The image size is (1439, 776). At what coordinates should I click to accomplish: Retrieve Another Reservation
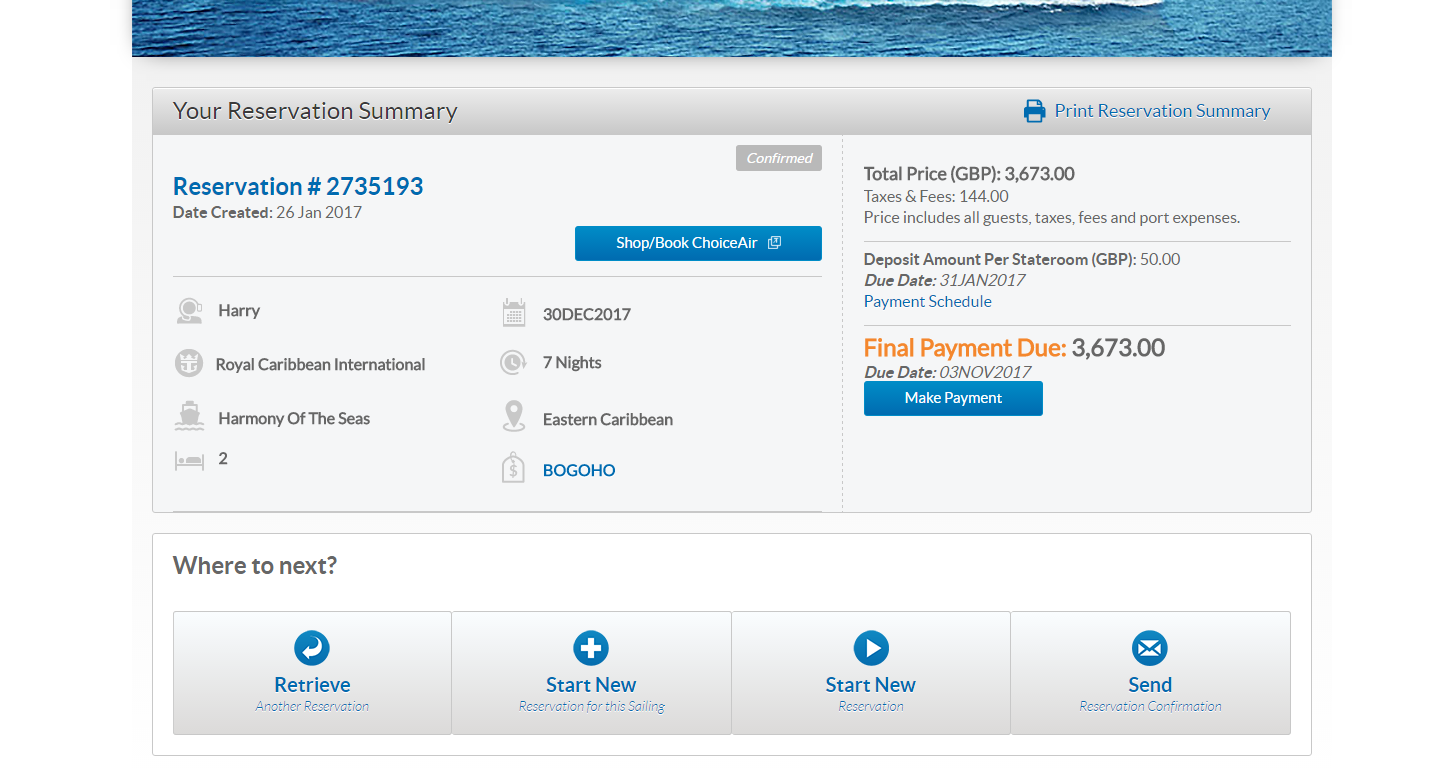312,673
